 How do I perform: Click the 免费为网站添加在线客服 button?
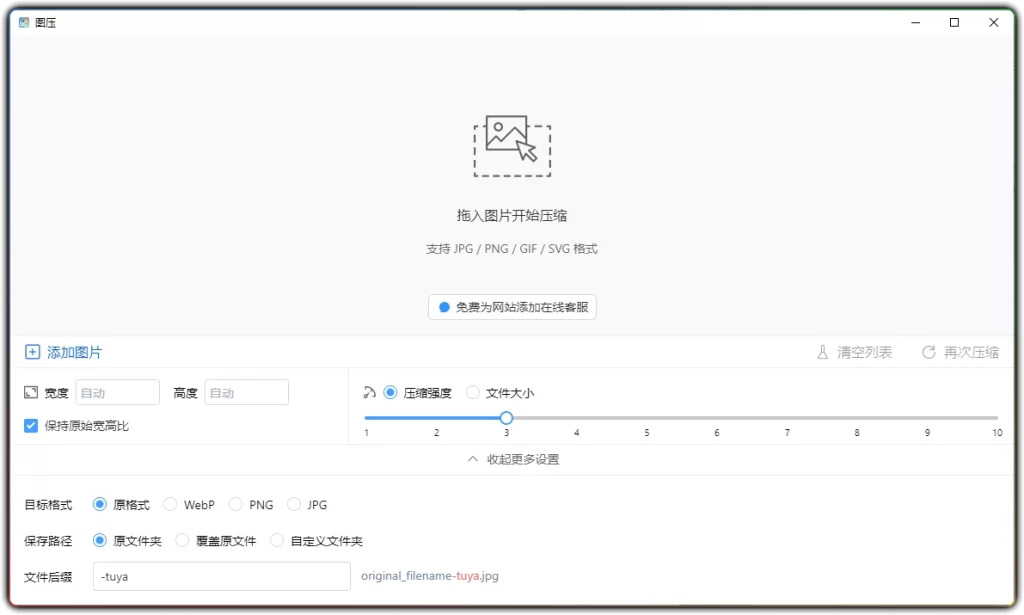click(x=512, y=307)
